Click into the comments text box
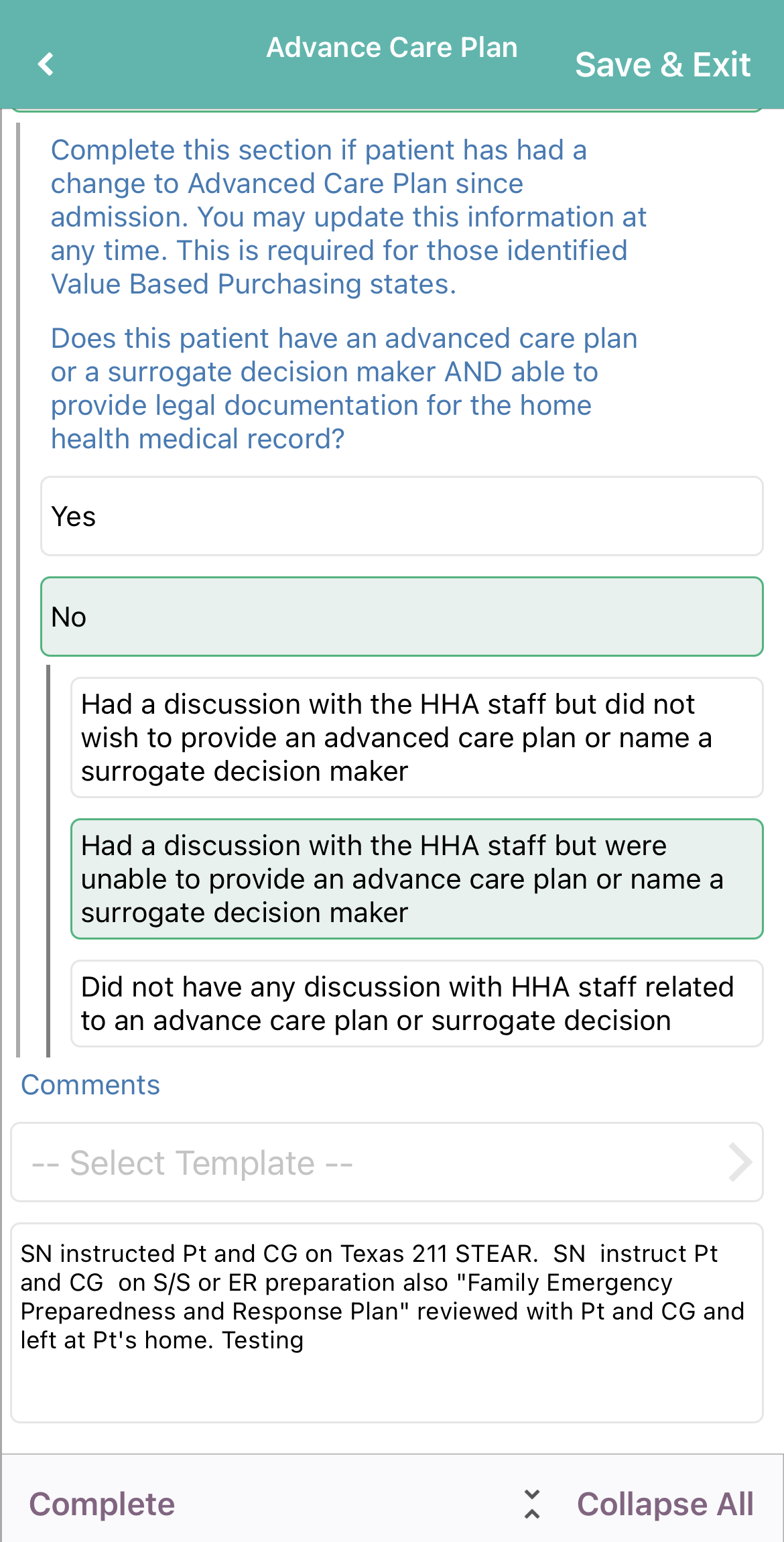The image size is (784, 1542). pyautogui.click(x=387, y=1323)
